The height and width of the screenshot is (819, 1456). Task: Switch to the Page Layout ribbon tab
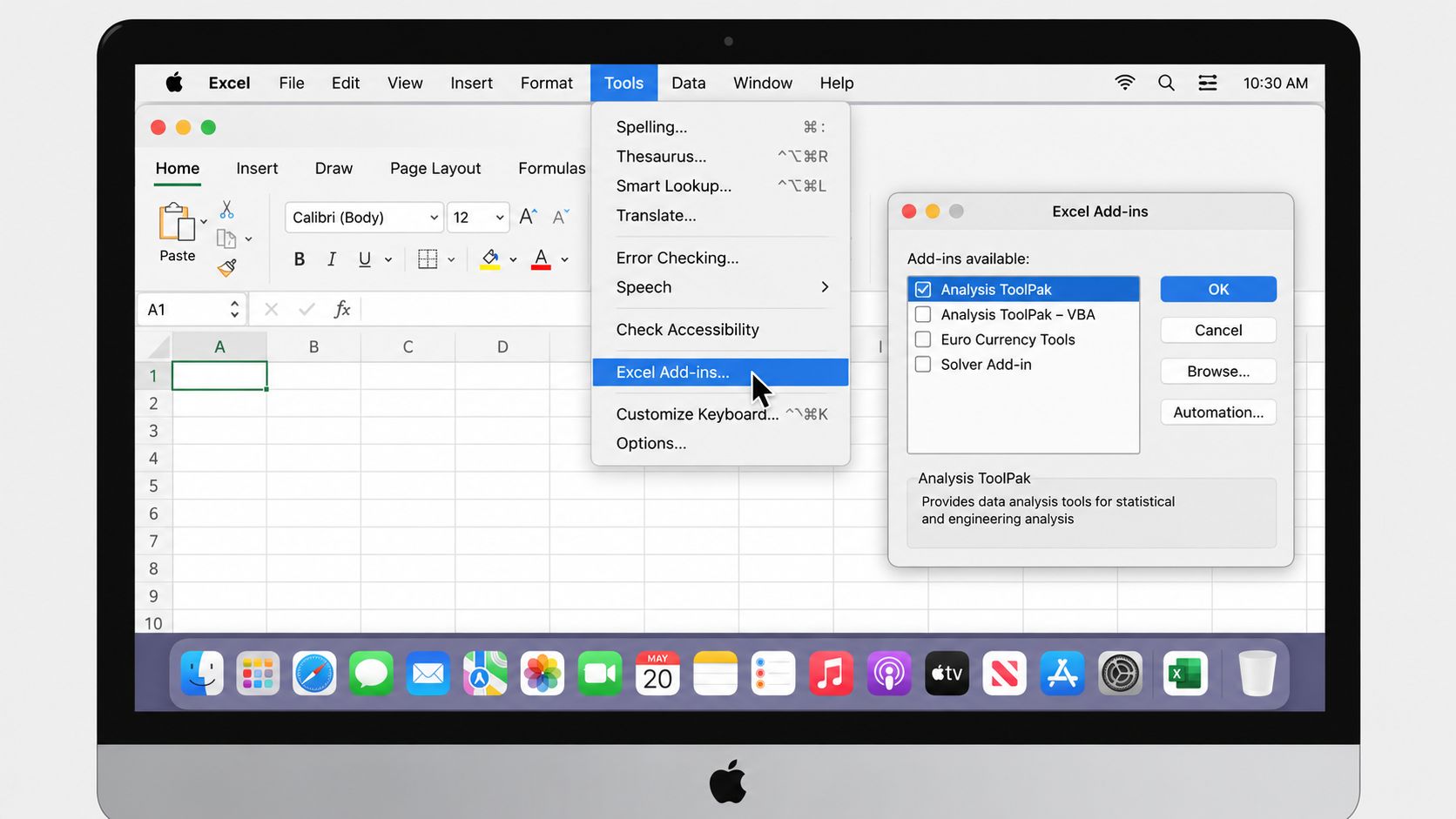point(435,168)
